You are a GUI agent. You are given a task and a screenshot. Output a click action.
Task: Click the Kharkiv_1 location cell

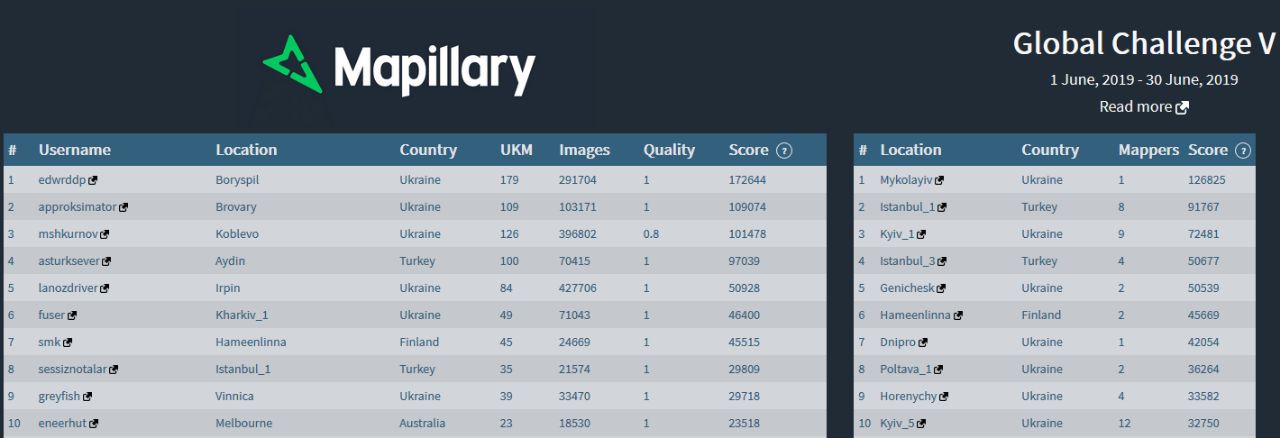click(242, 315)
